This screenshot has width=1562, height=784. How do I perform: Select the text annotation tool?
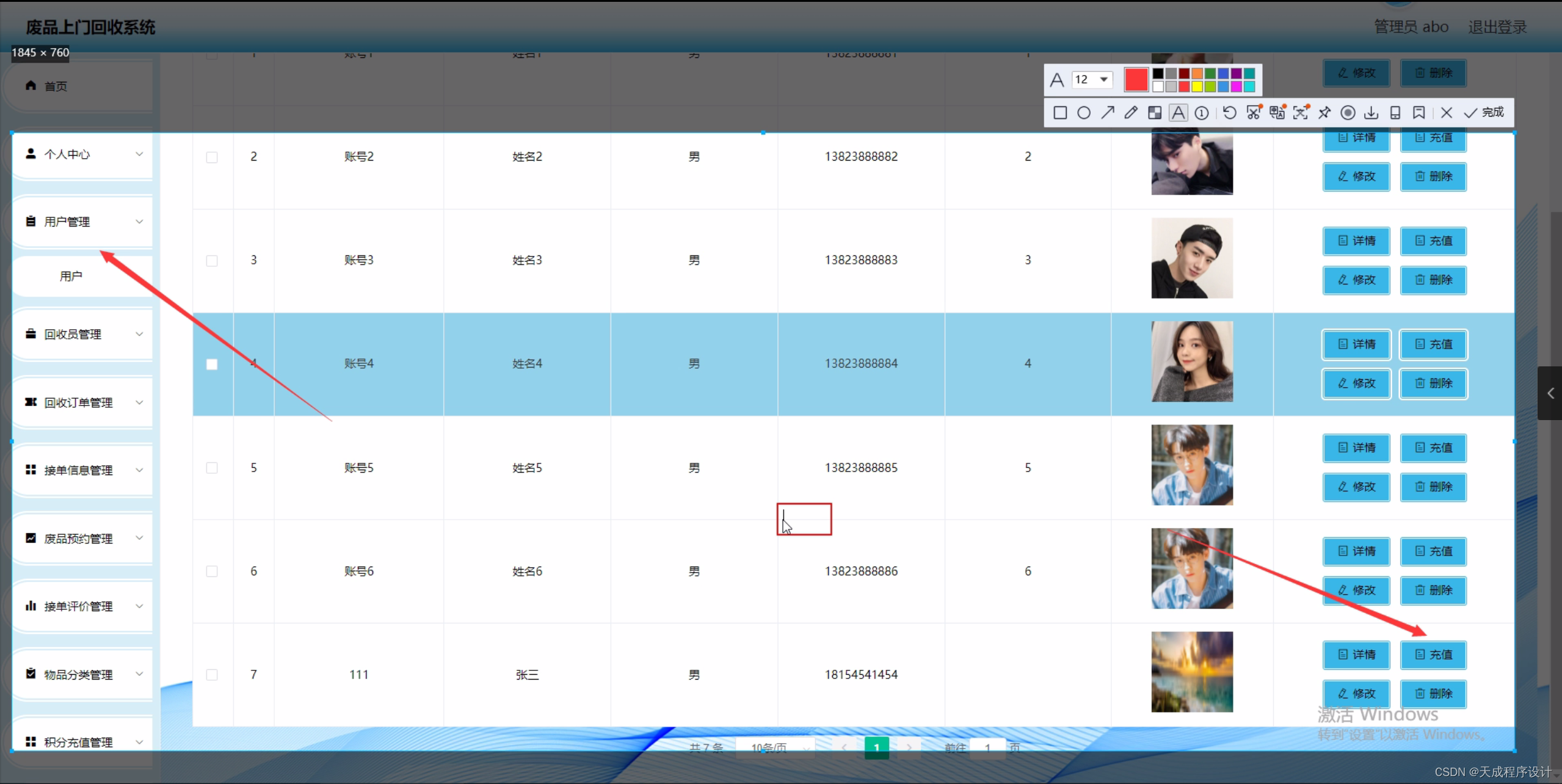(1178, 113)
